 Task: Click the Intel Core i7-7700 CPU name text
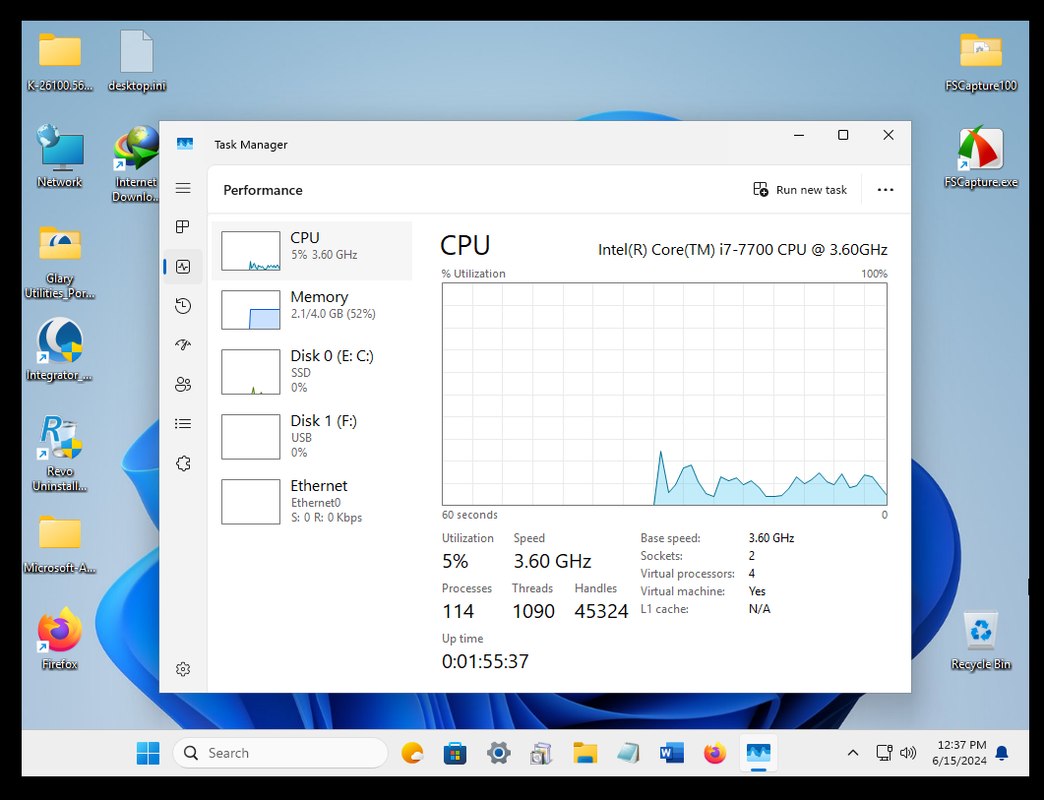tap(742, 250)
